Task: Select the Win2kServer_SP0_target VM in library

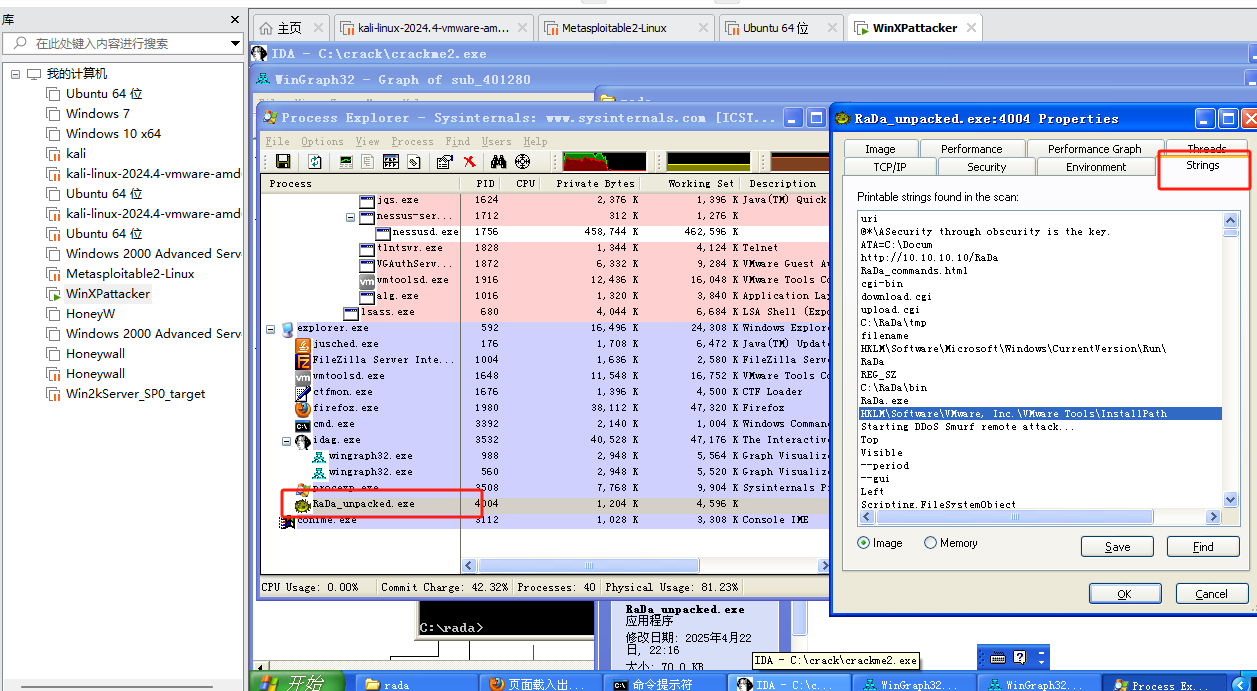Action: [135, 394]
